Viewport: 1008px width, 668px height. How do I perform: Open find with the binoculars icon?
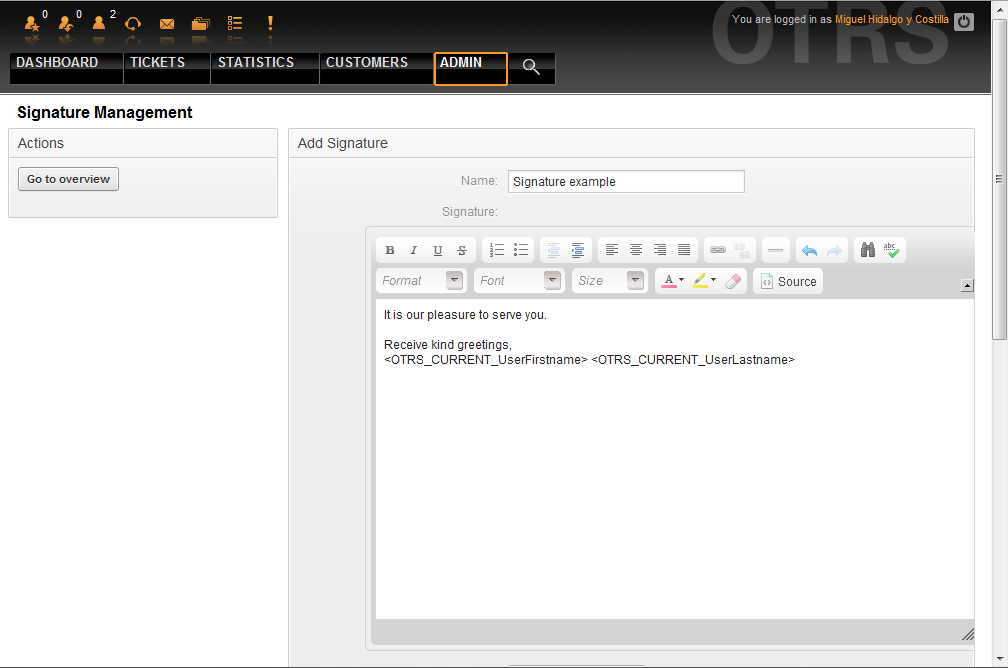pyautogui.click(x=868, y=250)
